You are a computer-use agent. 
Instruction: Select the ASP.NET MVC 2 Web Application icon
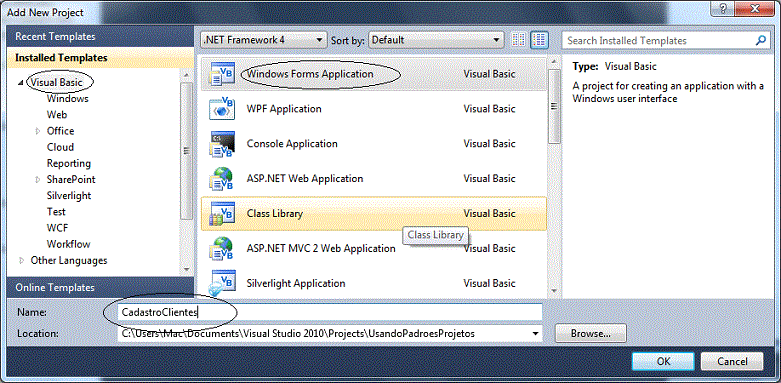point(222,249)
